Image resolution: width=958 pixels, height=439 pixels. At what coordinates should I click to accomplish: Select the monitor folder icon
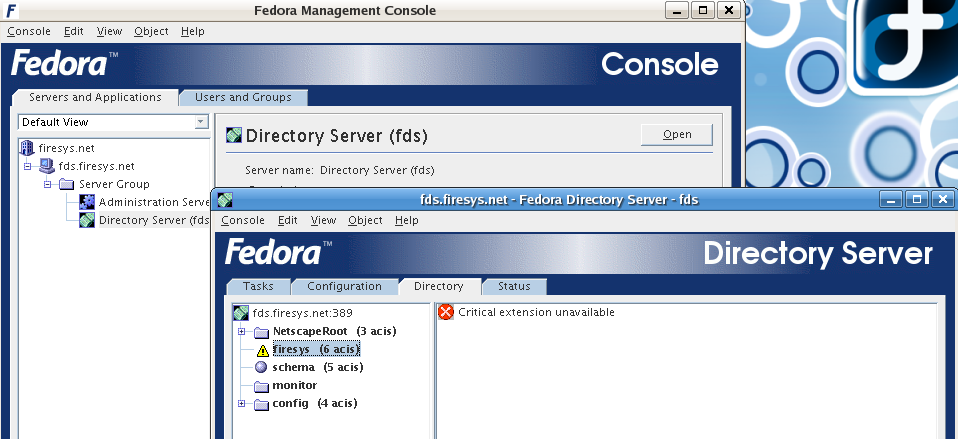point(261,386)
